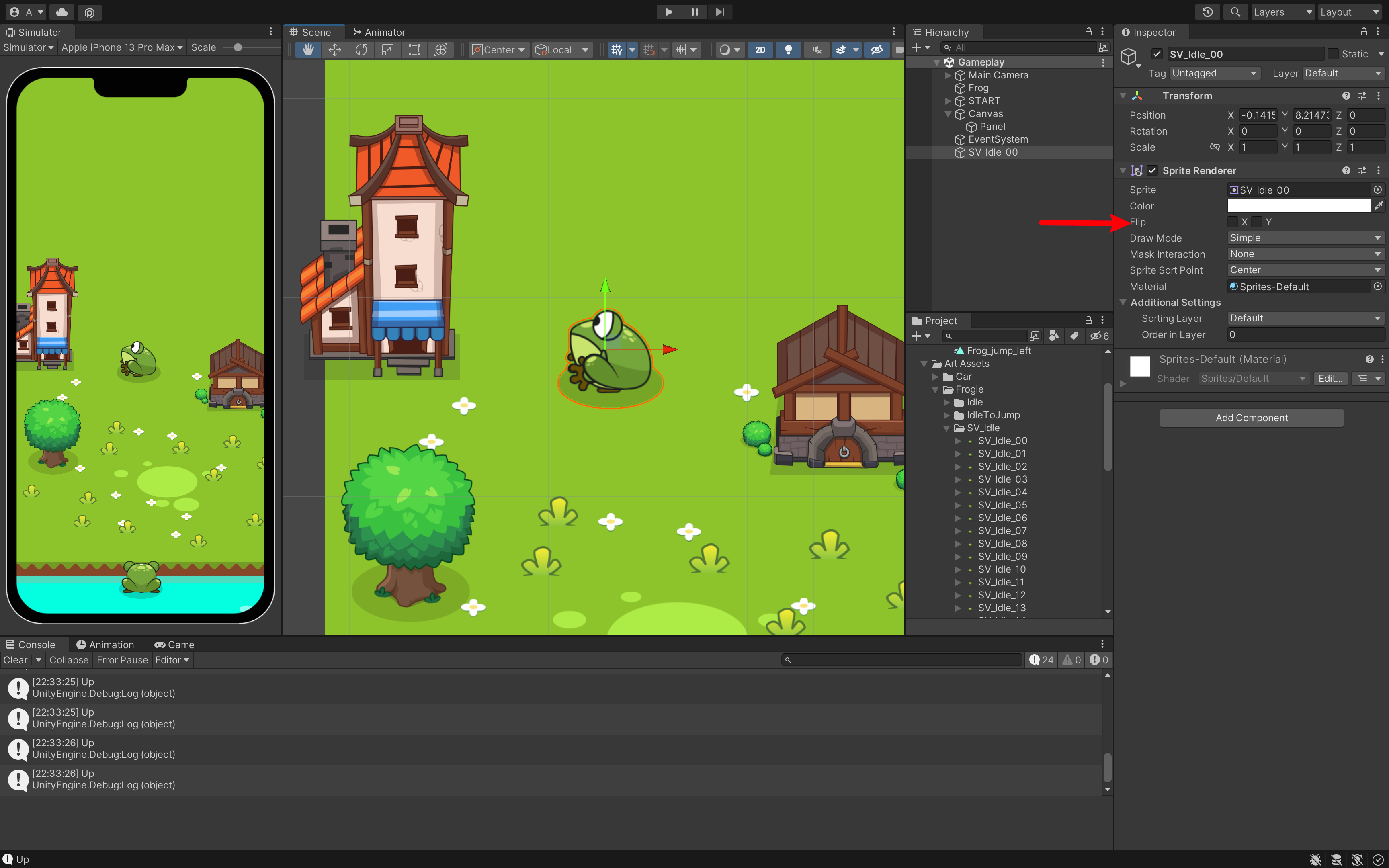Select SV_Idle_05 sprite in Project
This screenshot has width=1389, height=868.
tap(1002, 505)
